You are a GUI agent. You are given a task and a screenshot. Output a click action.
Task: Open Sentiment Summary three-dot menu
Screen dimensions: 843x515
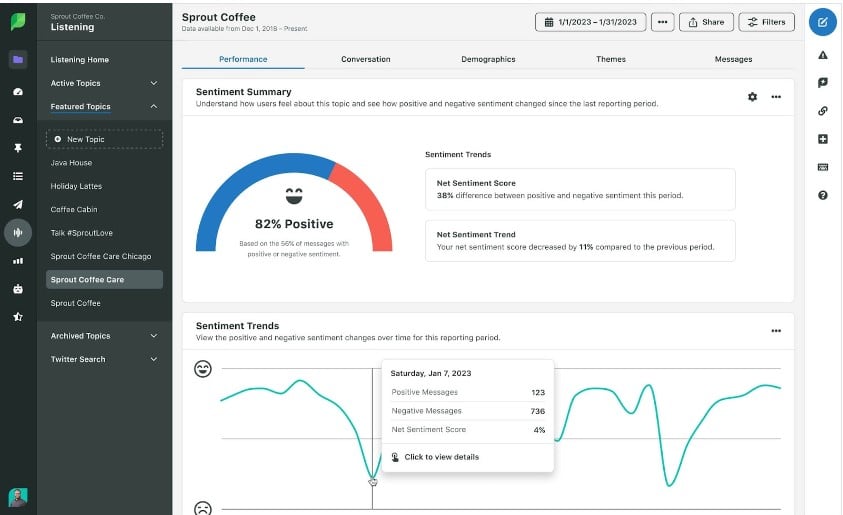click(776, 97)
